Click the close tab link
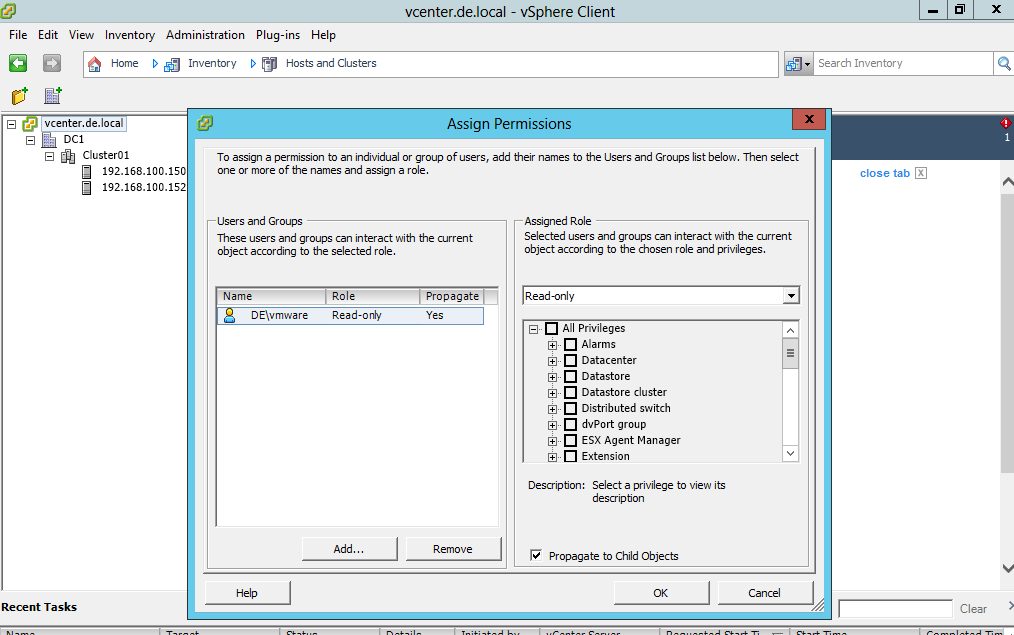The width and height of the screenshot is (1014, 635). (884, 173)
